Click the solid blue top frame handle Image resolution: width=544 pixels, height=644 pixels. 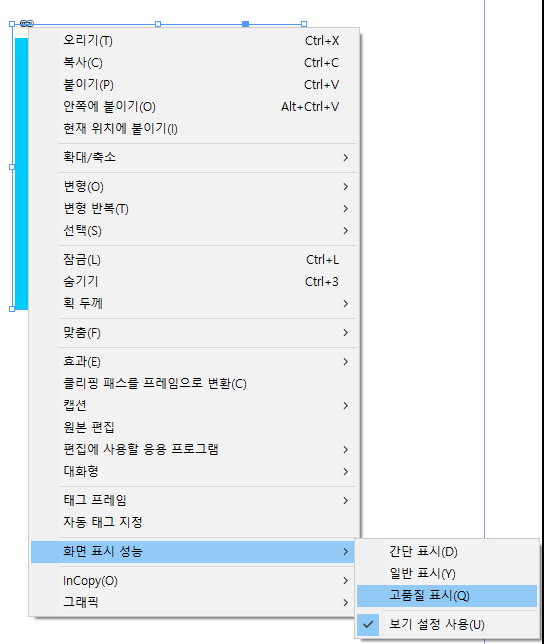click(246, 24)
